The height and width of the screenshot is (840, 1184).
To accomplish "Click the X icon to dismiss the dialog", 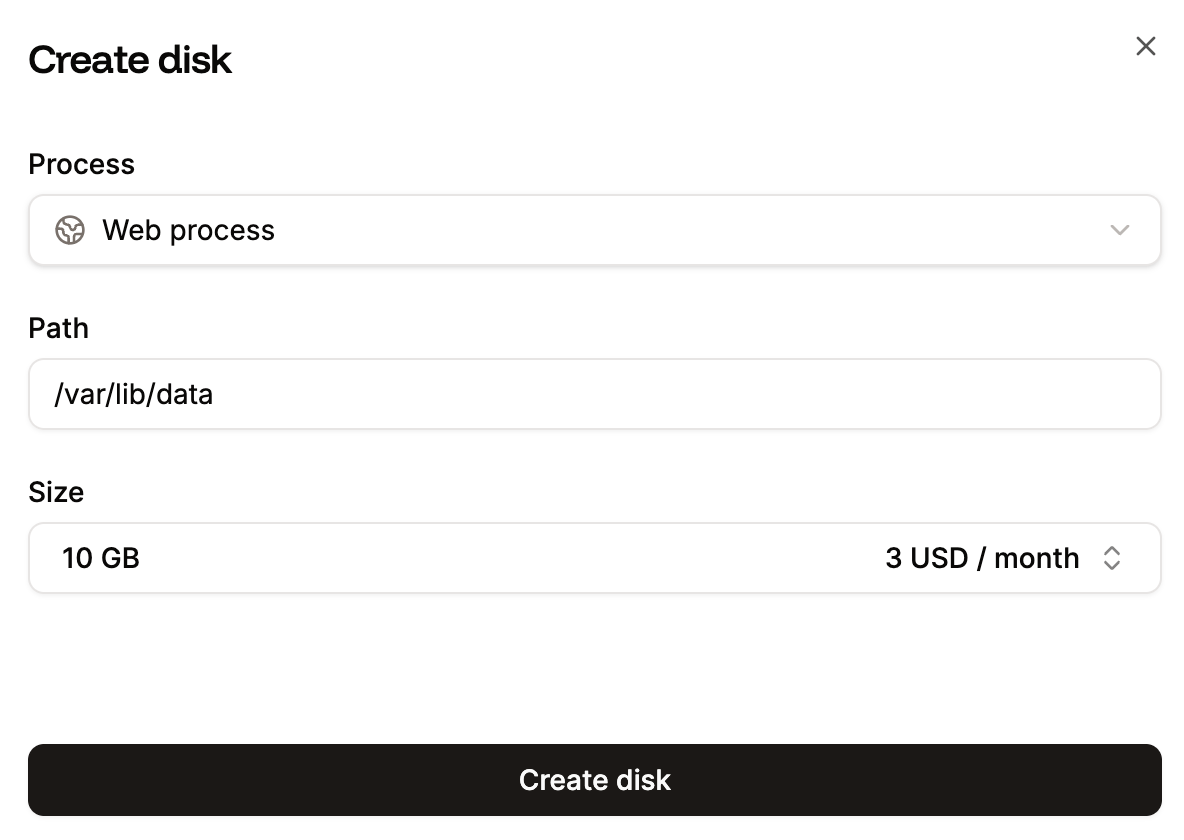I will pyautogui.click(x=1145, y=46).
